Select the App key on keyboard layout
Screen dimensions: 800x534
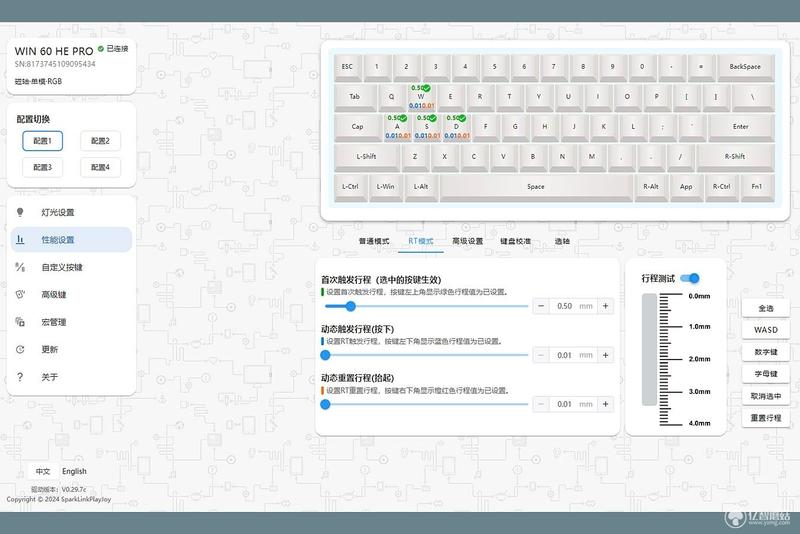coord(686,187)
